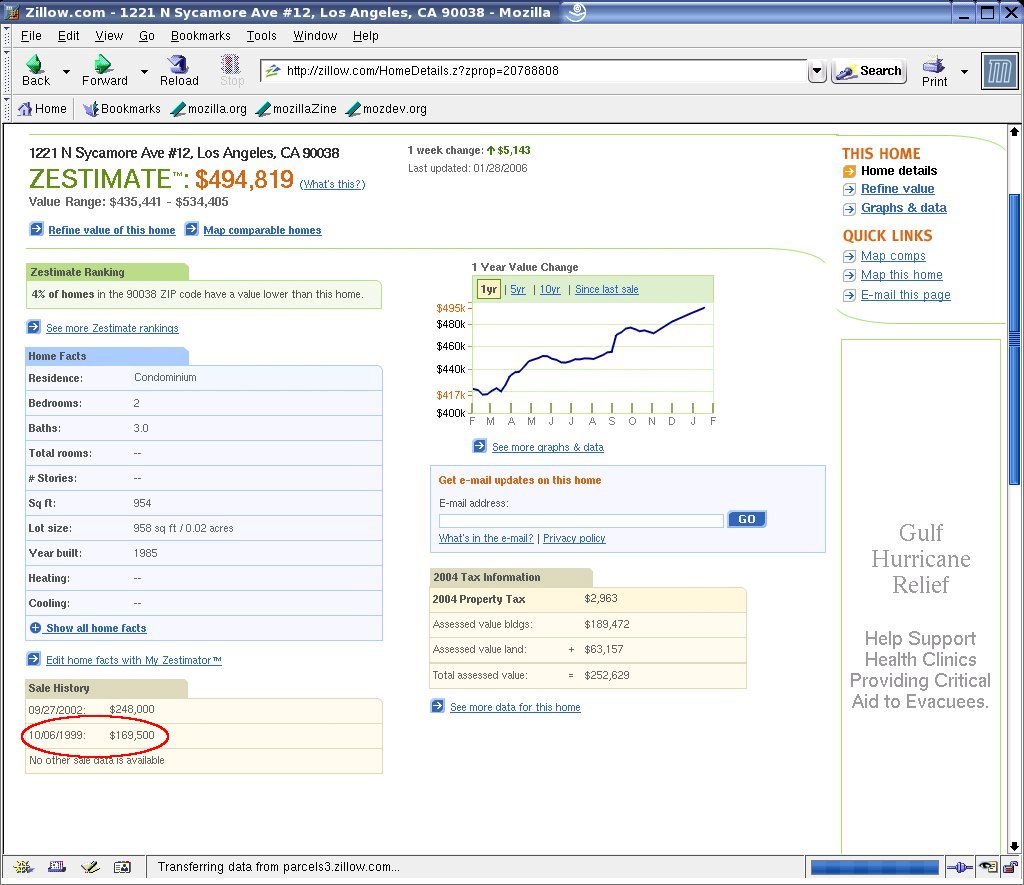Print the page with Print icon
1024x885 pixels.
point(934,65)
